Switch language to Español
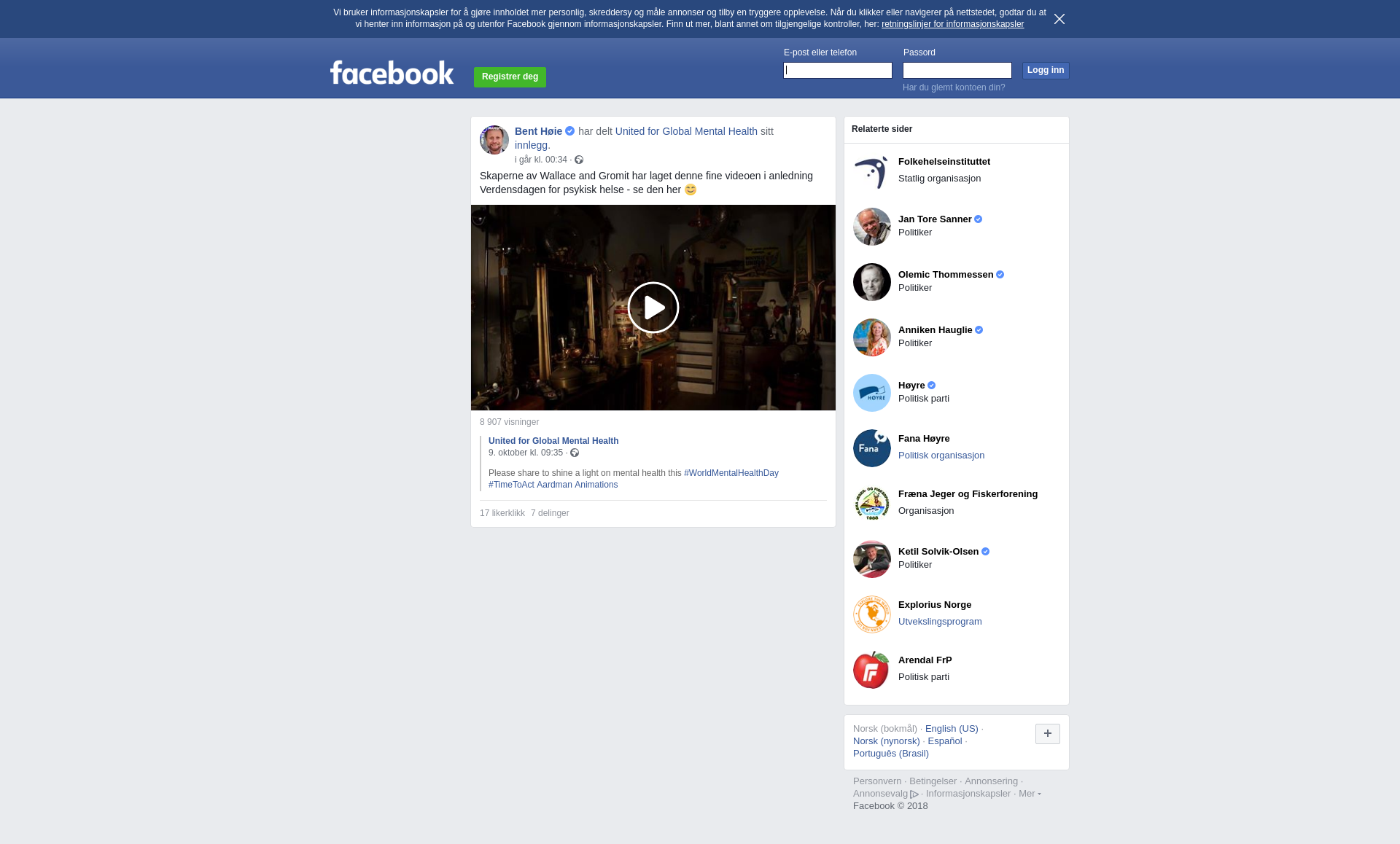The width and height of the screenshot is (1400, 844). coord(945,741)
